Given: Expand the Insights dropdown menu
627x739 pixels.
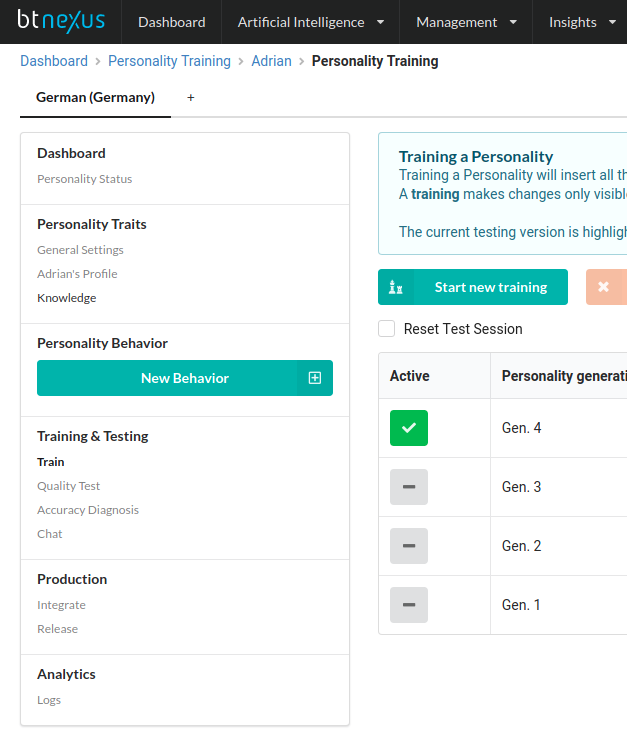Looking at the screenshot, I should point(581,22).
